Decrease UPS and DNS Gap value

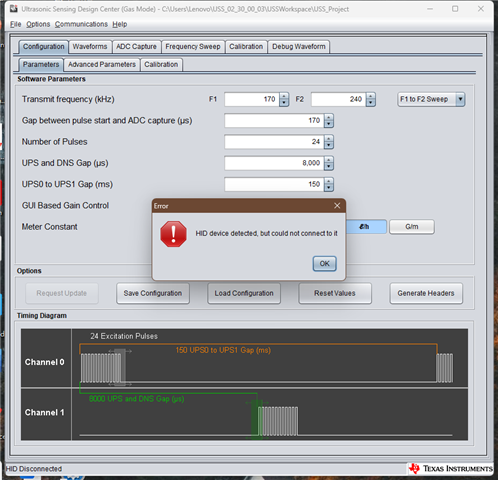point(329,166)
